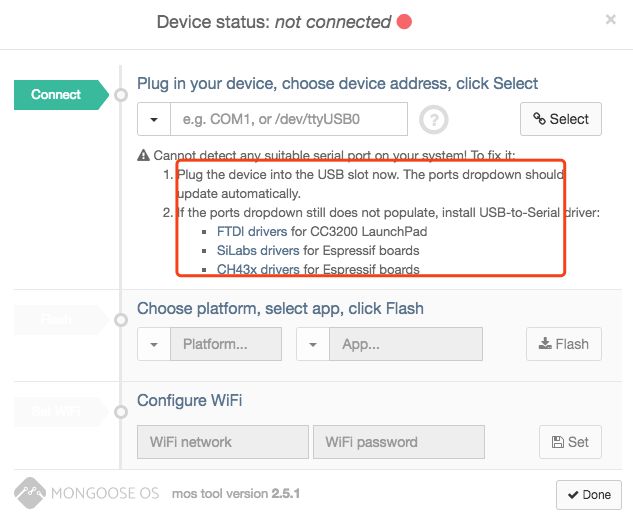
Task: Expand the App dropdown arrow
Action: (313, 344)
